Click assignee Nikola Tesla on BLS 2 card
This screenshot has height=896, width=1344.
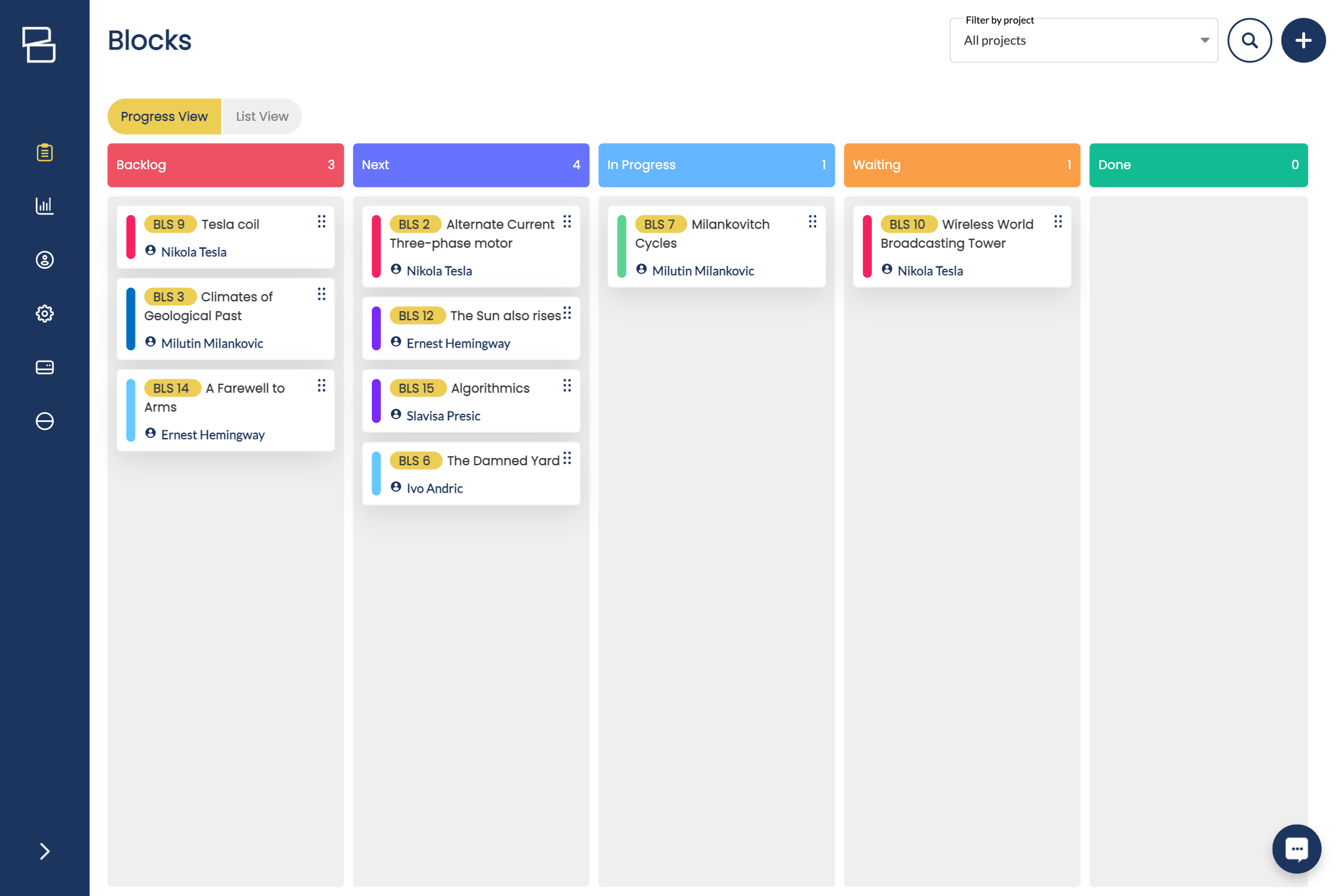click(x=439, y=271)
